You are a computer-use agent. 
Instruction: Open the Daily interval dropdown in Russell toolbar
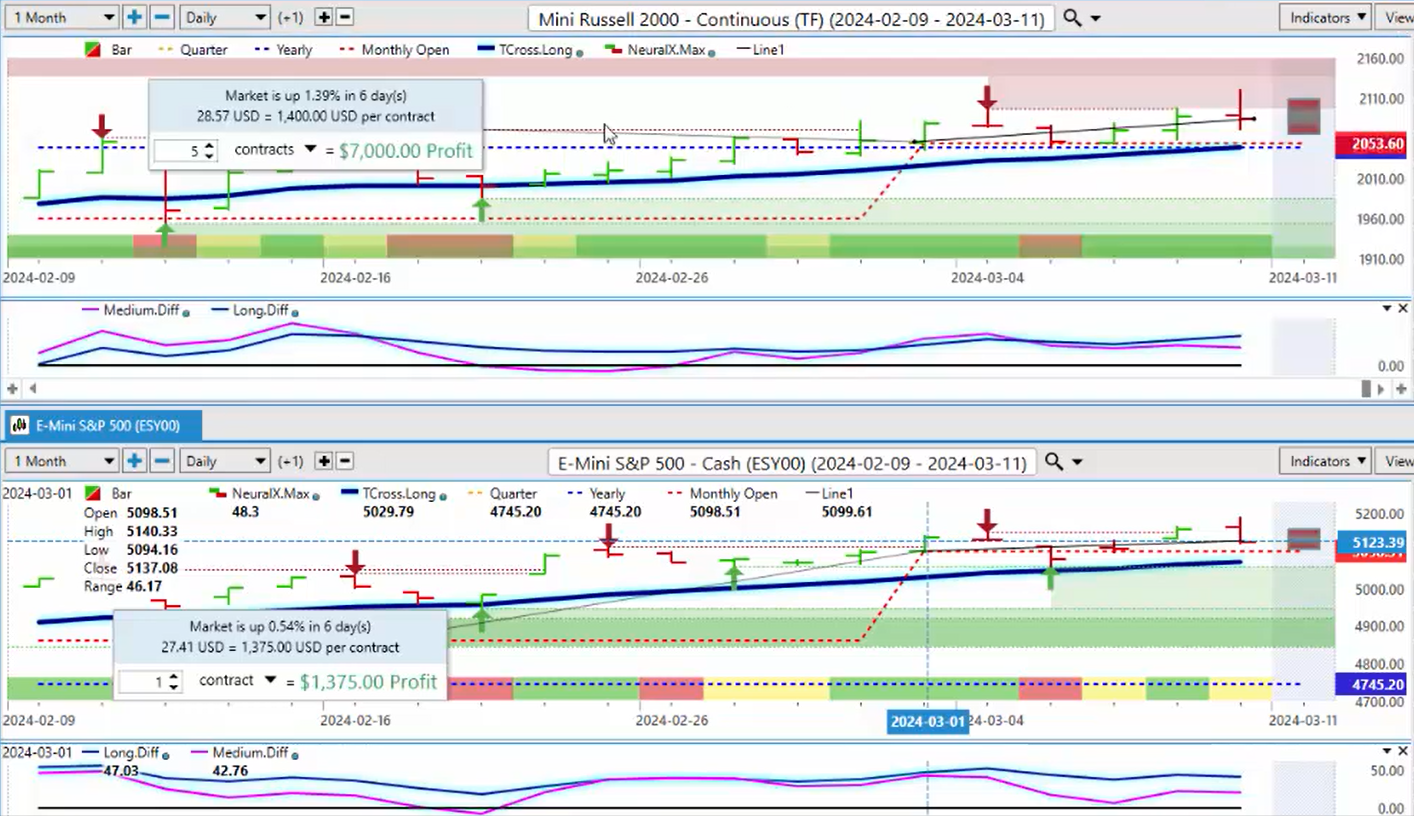pos(225,17)
